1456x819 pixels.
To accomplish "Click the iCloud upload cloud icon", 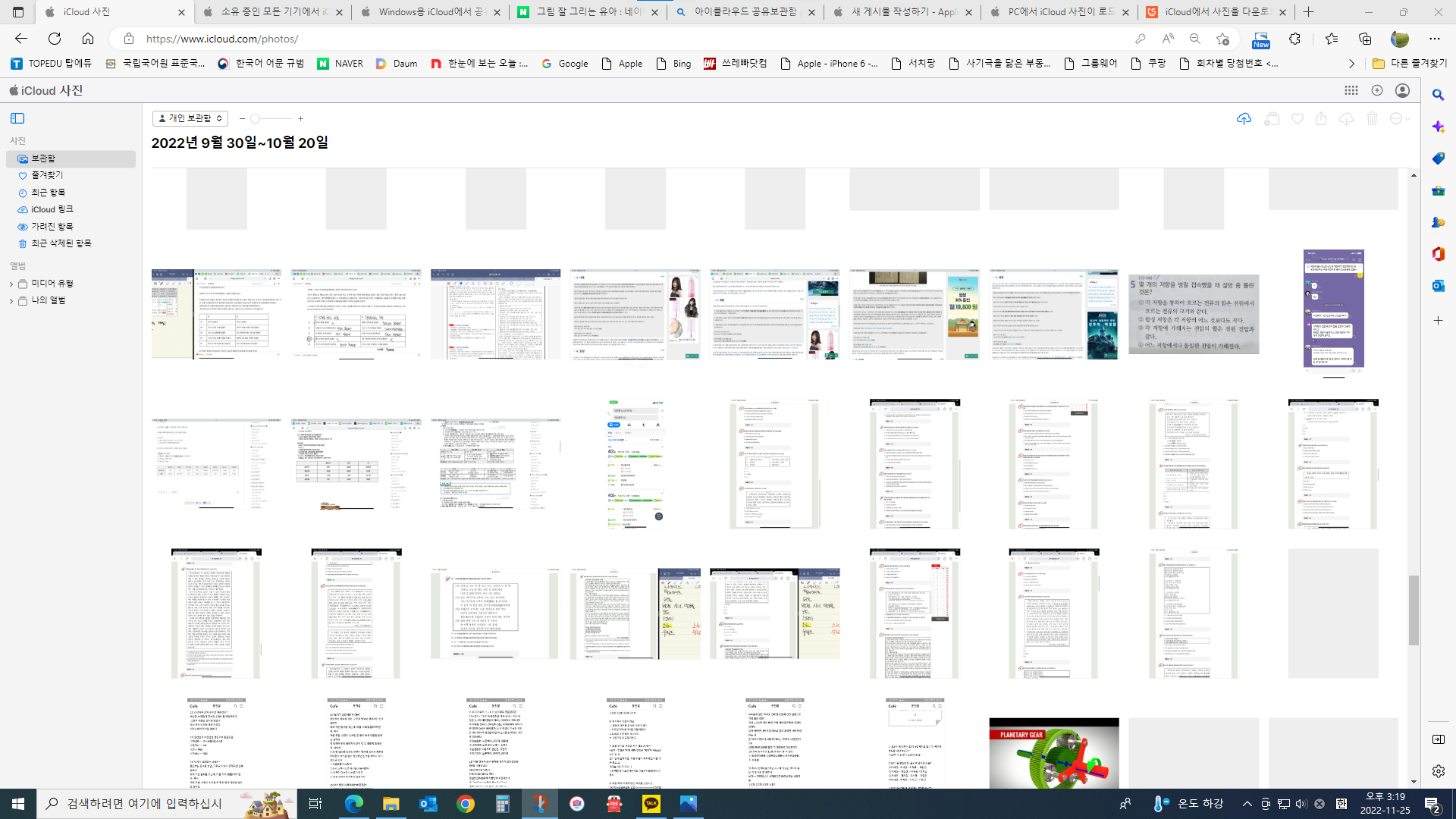I will click(1244, 119).
